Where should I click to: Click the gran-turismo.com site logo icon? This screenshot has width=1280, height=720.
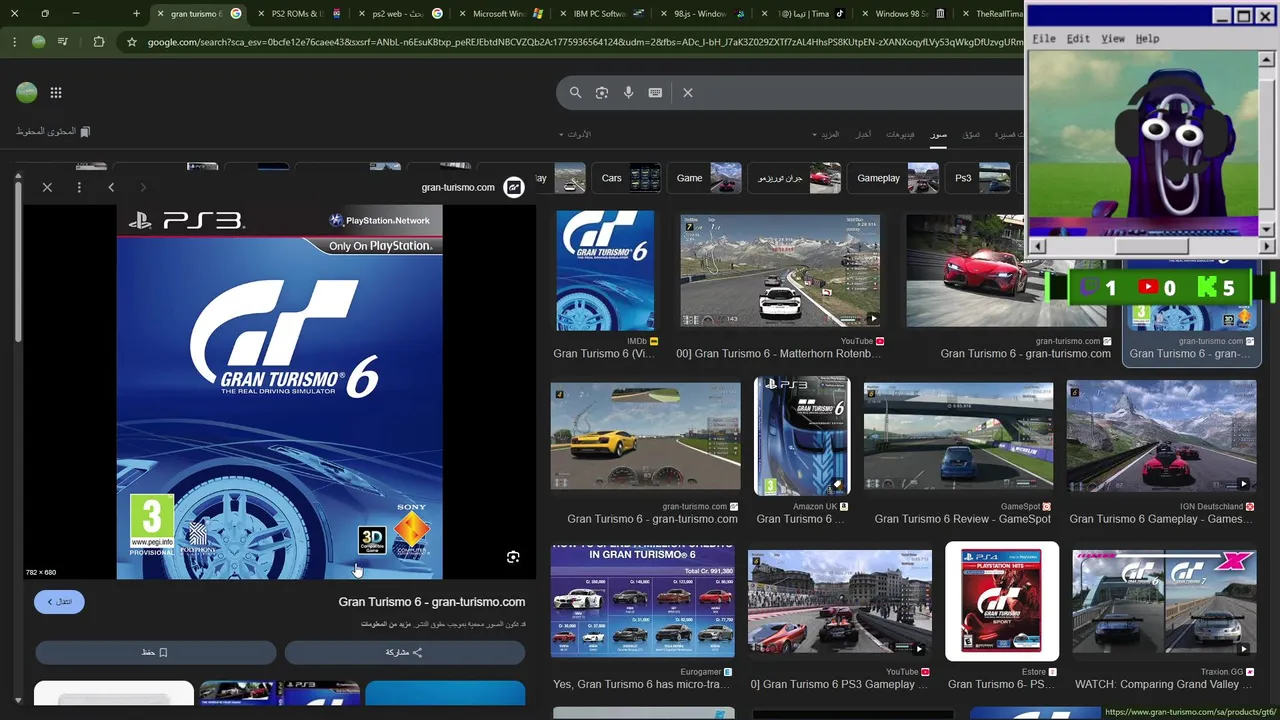(x=514, y=187)
